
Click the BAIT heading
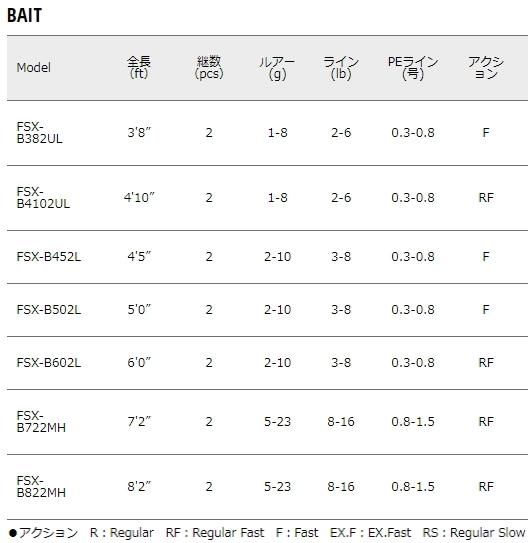pyautogui.click(x=24, y=16)
